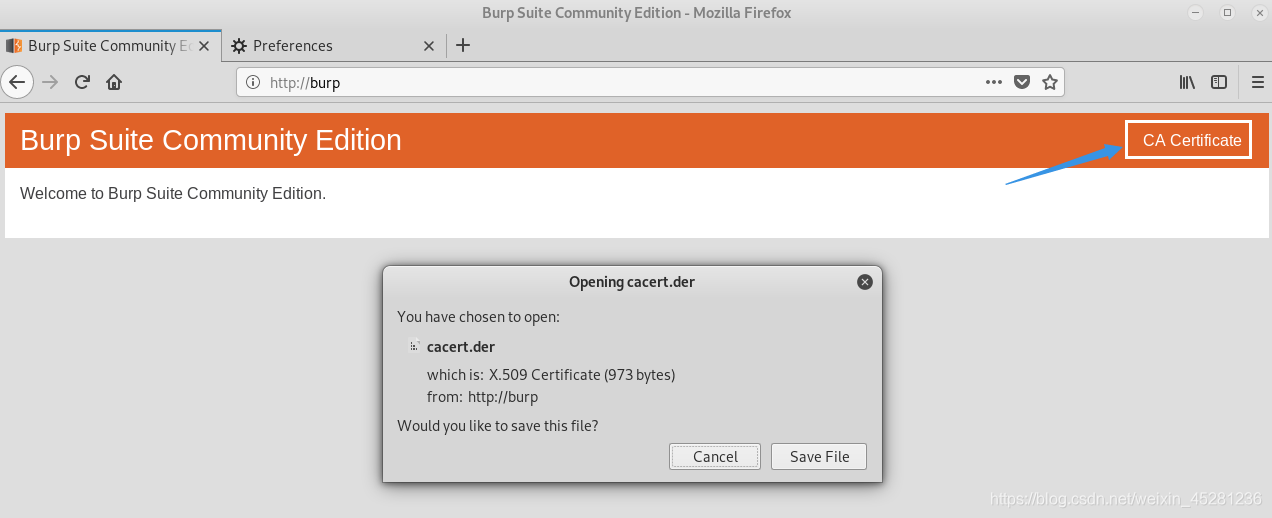Click 'Welcome to Burp Suite Community Edition.' text

tap(173, 193)
